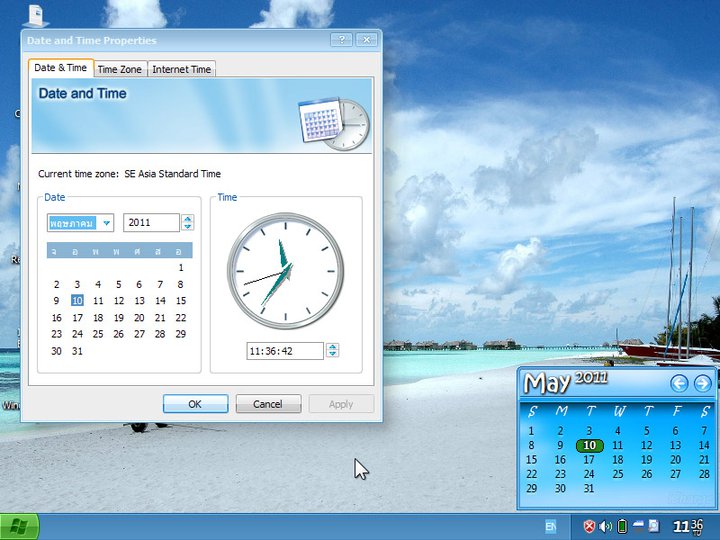Select day 1 in the dialog calendar

pyautogui.click(x=181, y=268)
